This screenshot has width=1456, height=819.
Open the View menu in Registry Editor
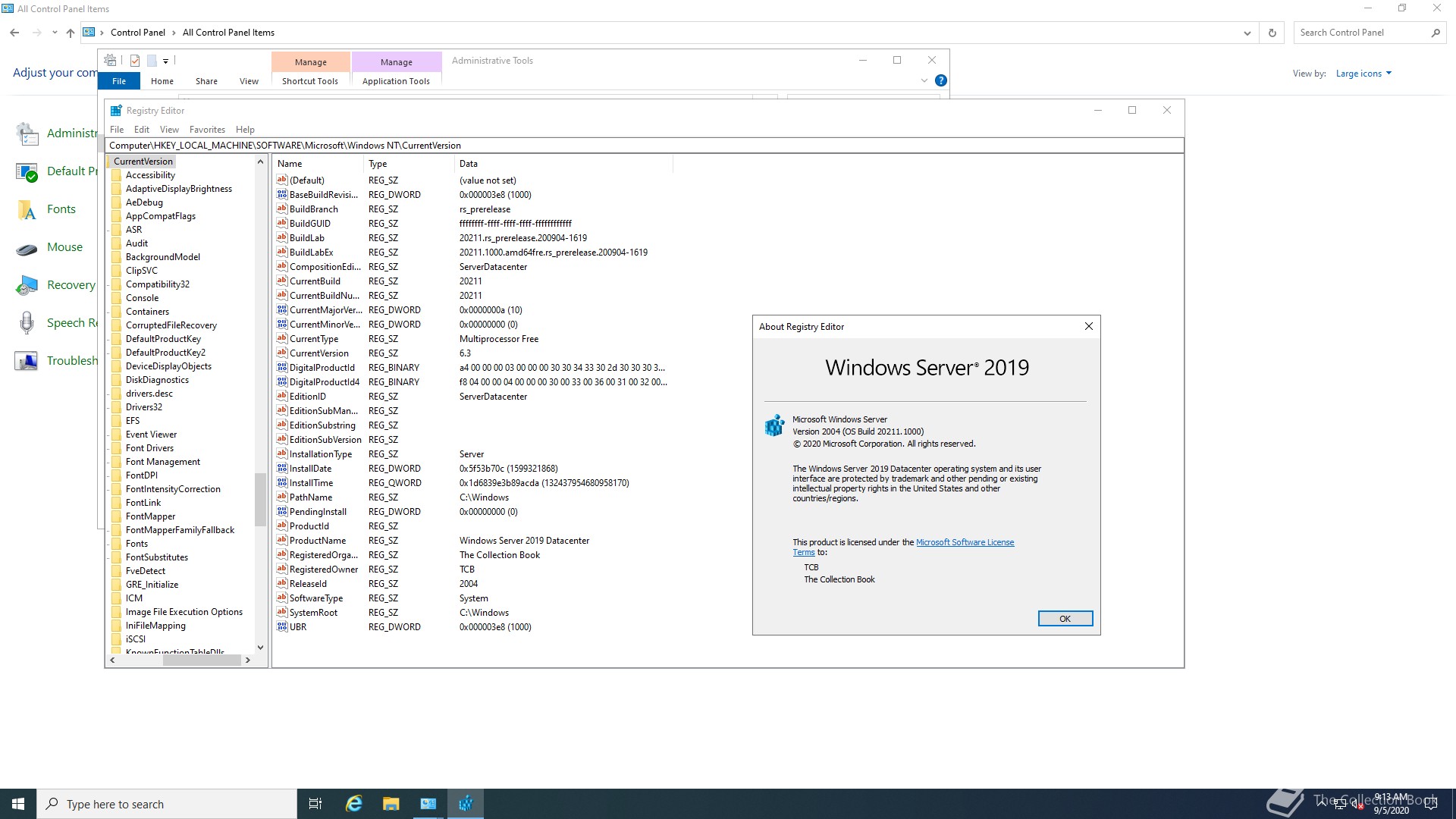pyautogui.click(x=169, y=130)
